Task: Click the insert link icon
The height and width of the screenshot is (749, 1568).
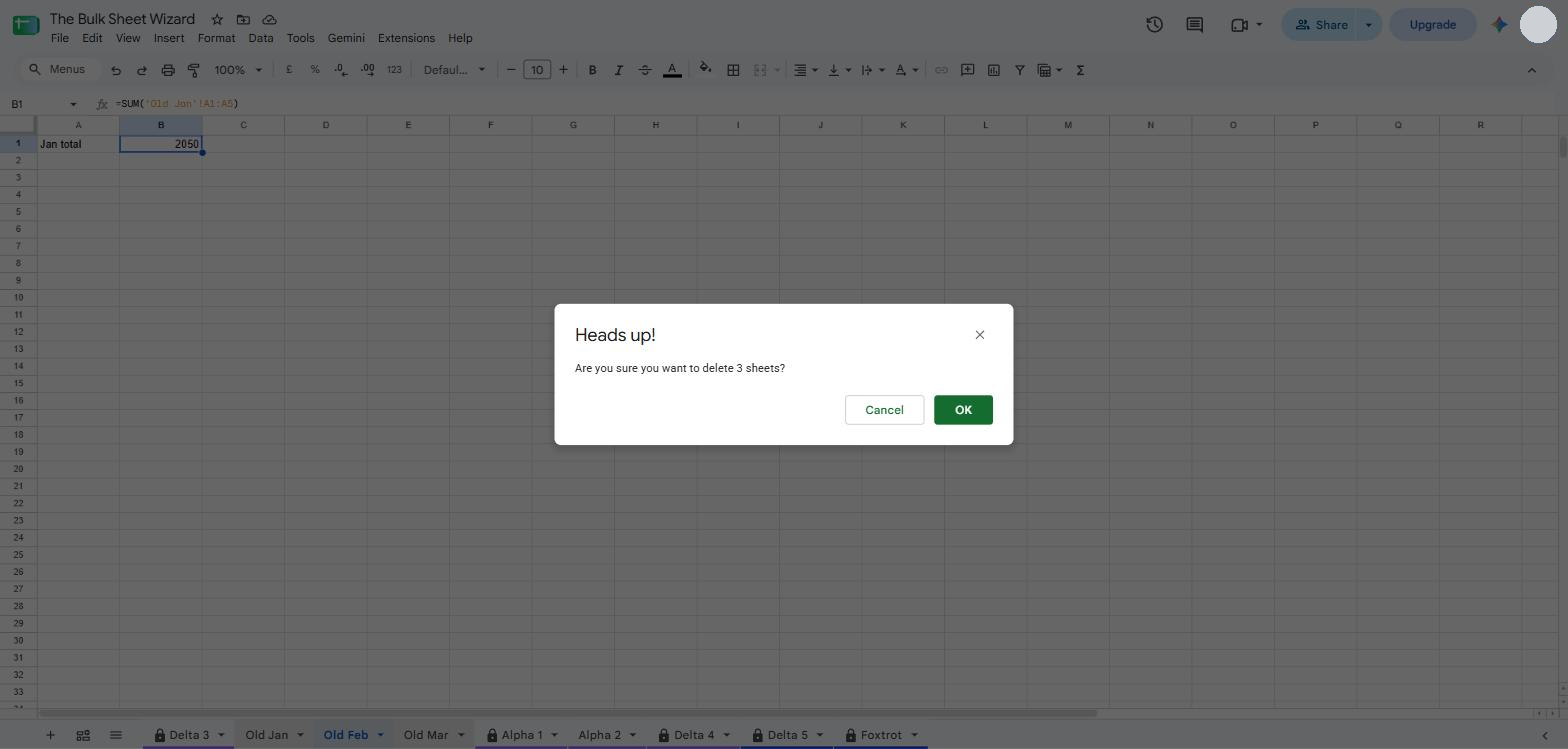Action: coord(941,70)
